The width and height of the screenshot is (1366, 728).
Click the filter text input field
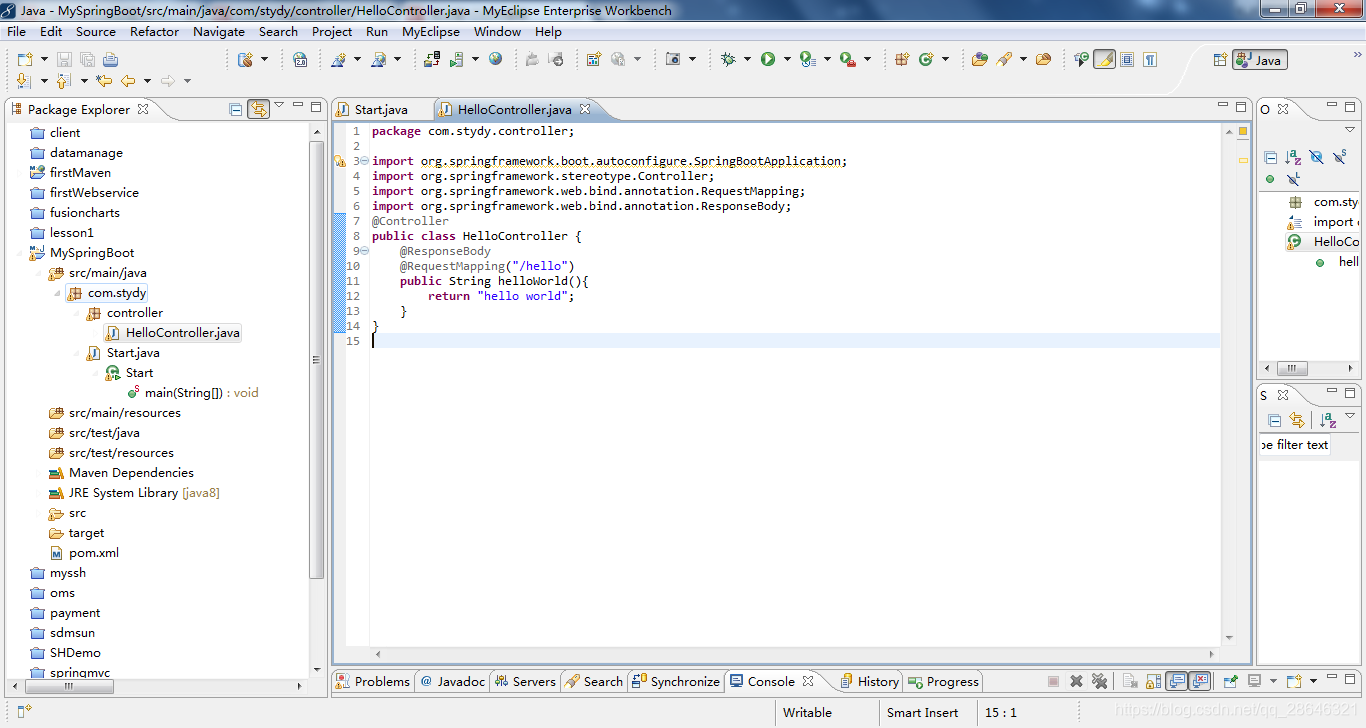tap(1296, 445)
